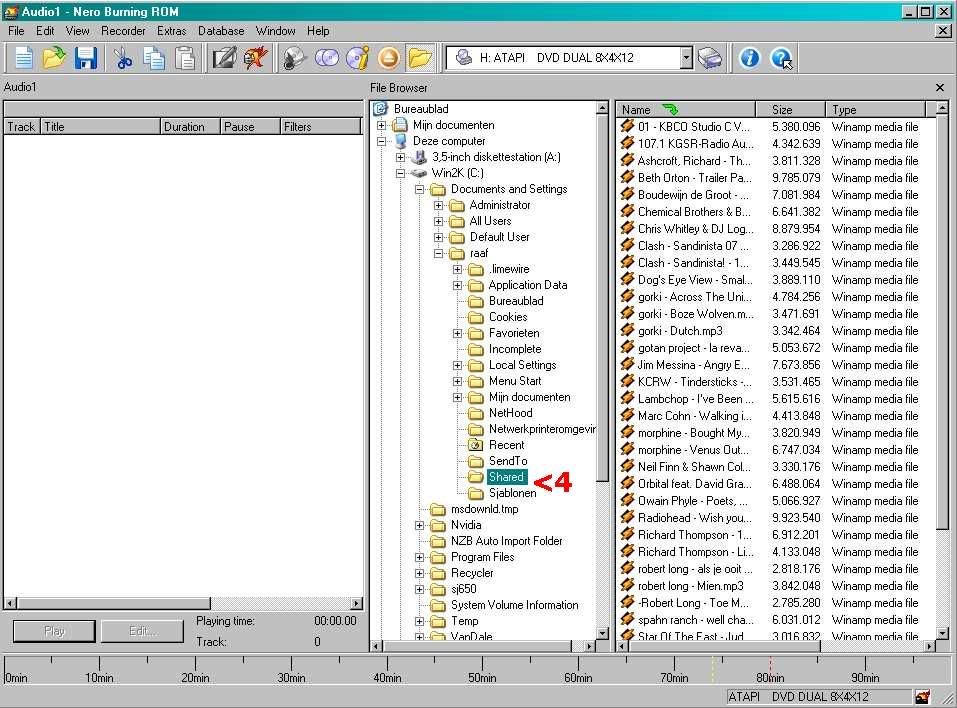Click the green sort arrow in Name header
Image resolution: width=957 pixels, height=708 pixels.
point(670,109)
